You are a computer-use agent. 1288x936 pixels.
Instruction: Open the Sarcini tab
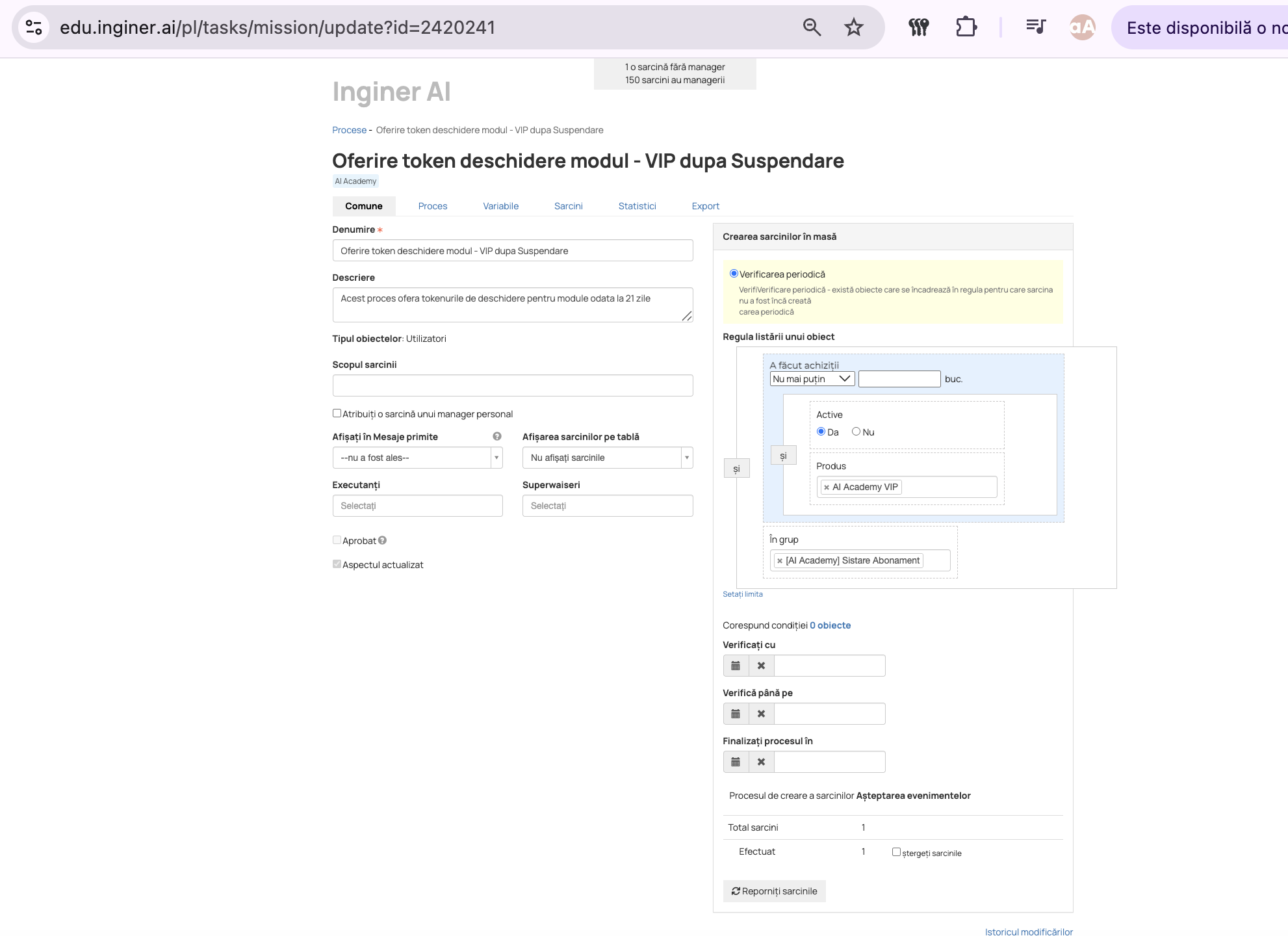[x=569, y=206]
